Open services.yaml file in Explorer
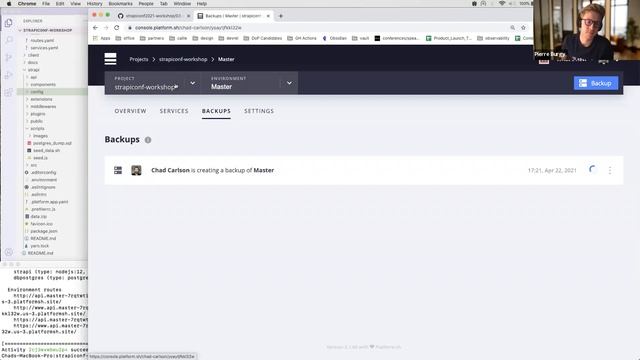Viewport: 640px width, 360px height. [44, 48]
